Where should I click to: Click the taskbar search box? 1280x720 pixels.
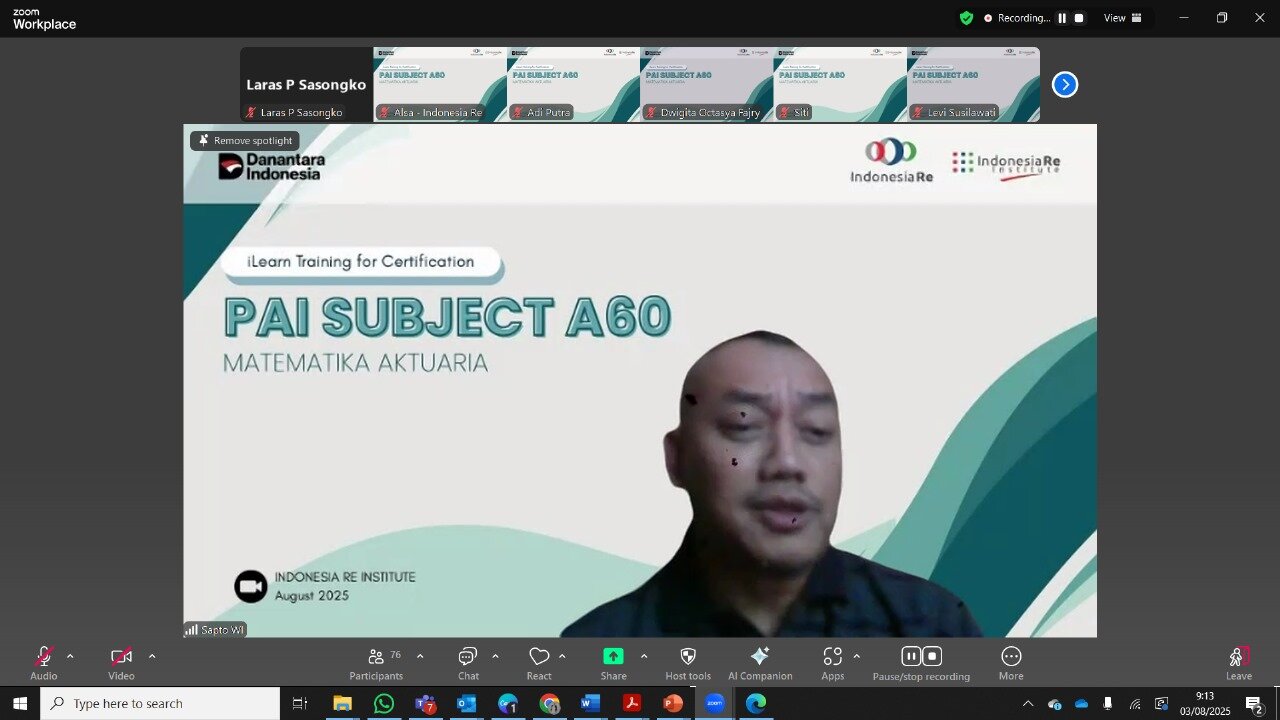[160, 703]
